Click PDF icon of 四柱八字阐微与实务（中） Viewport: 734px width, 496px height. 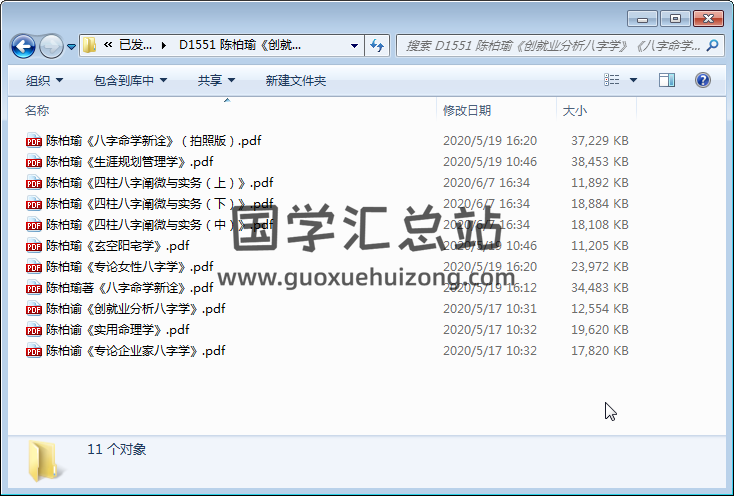point(34,225)
